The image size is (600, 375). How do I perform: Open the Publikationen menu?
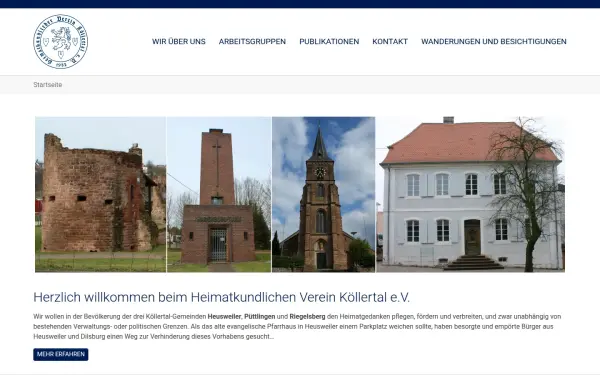tap(329, 41)
